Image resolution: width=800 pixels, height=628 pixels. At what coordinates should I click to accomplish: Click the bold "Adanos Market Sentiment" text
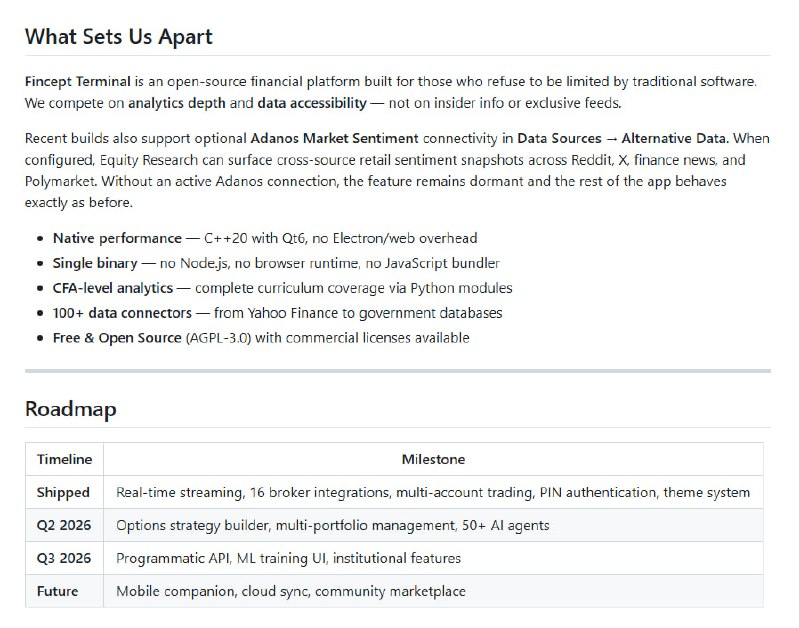[x=335, y=138]
